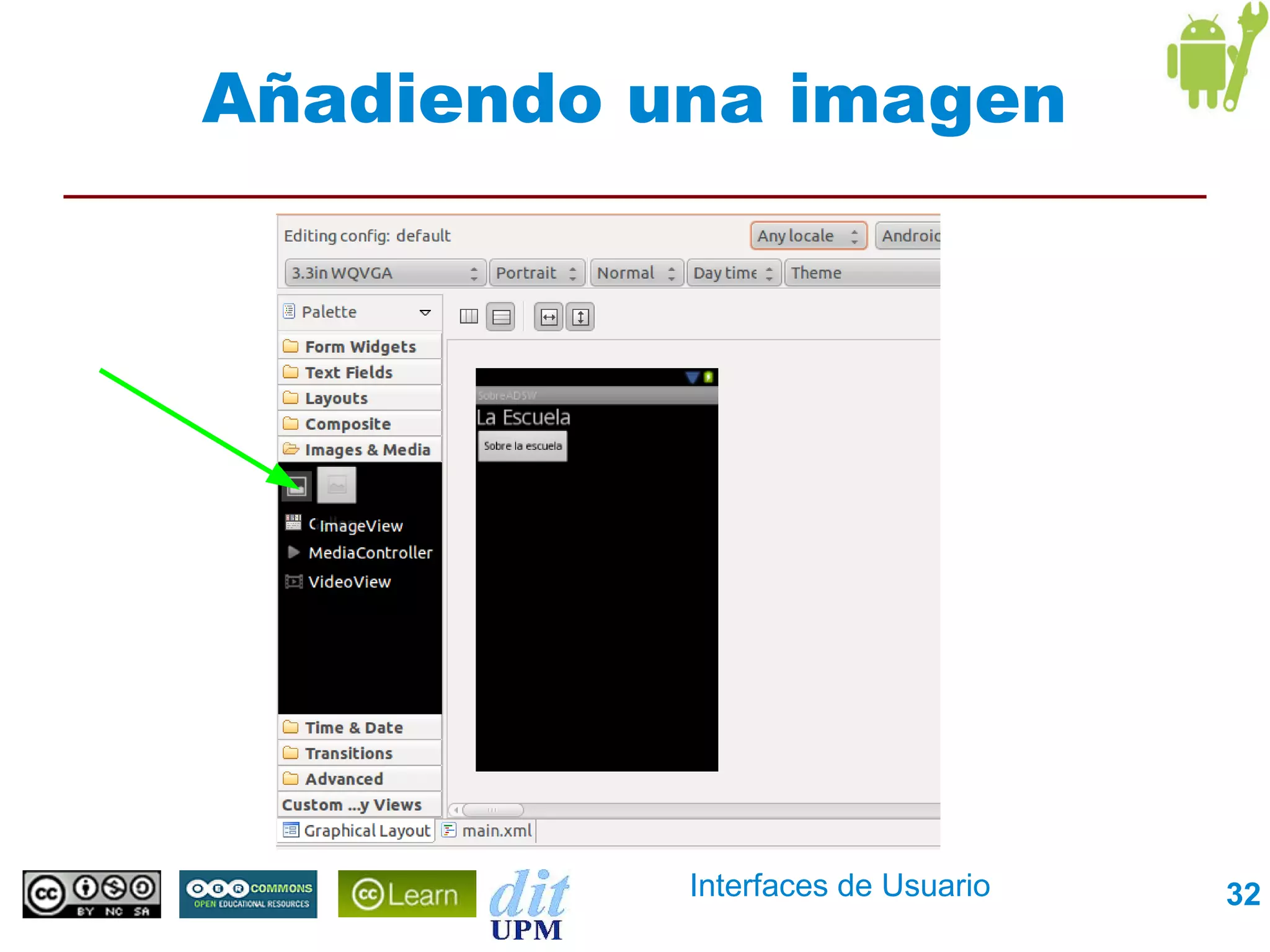Open the Normal dock mode dropdown
Viewport: 1270px width, 952px height.
(636, 273)
